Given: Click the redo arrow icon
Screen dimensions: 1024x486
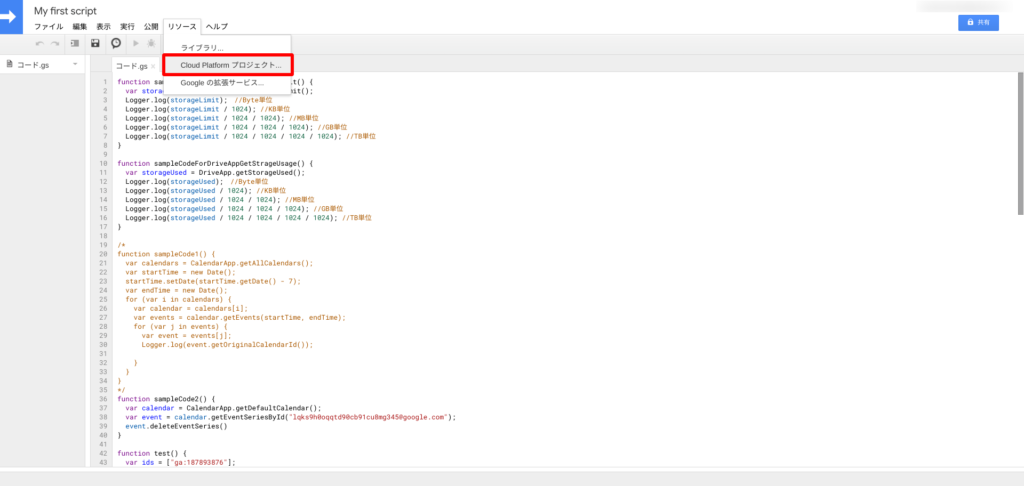Looking at the screenshot, I should click(55, 43).
